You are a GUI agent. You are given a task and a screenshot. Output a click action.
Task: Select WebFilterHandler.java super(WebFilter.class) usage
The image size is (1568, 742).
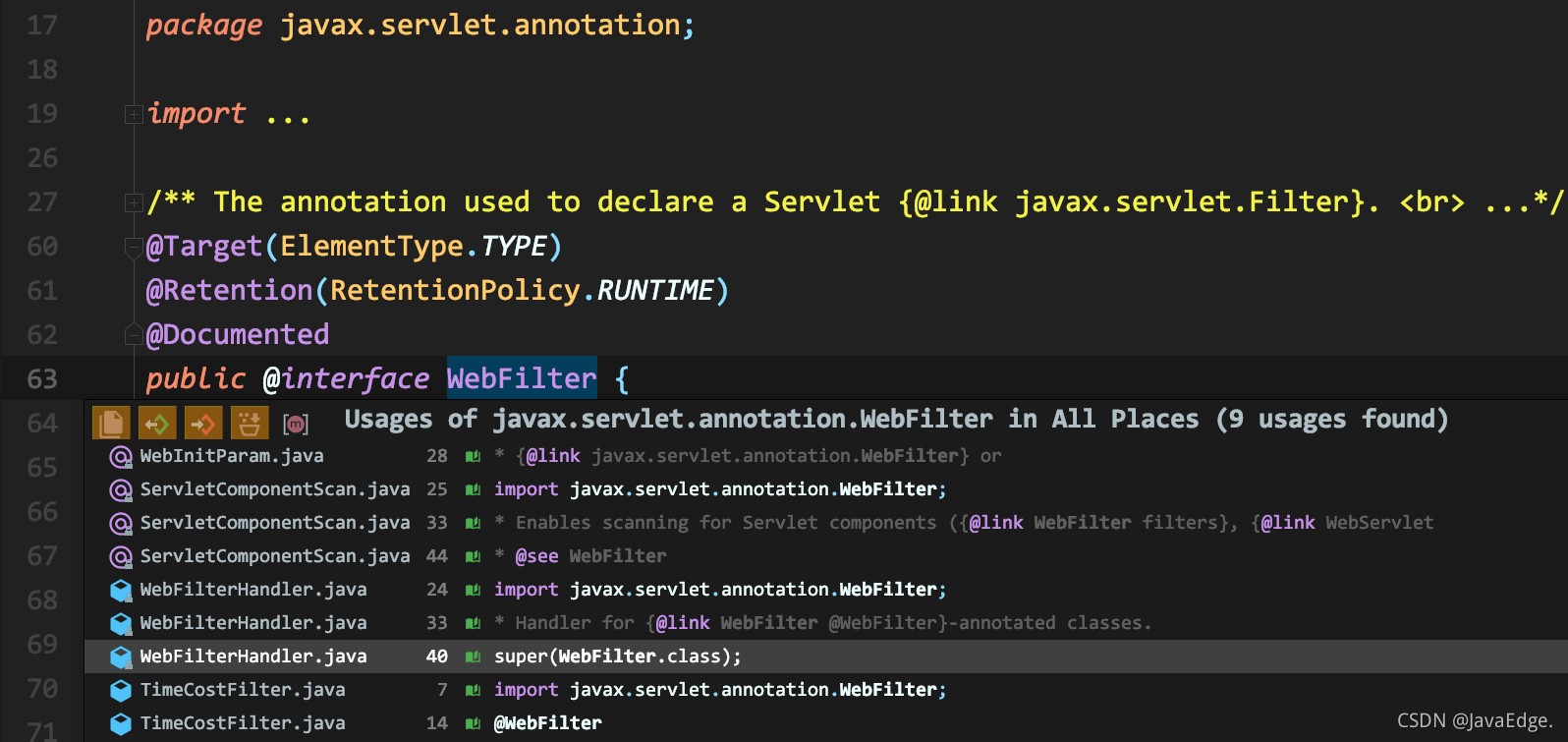click(x=825, y=656)
